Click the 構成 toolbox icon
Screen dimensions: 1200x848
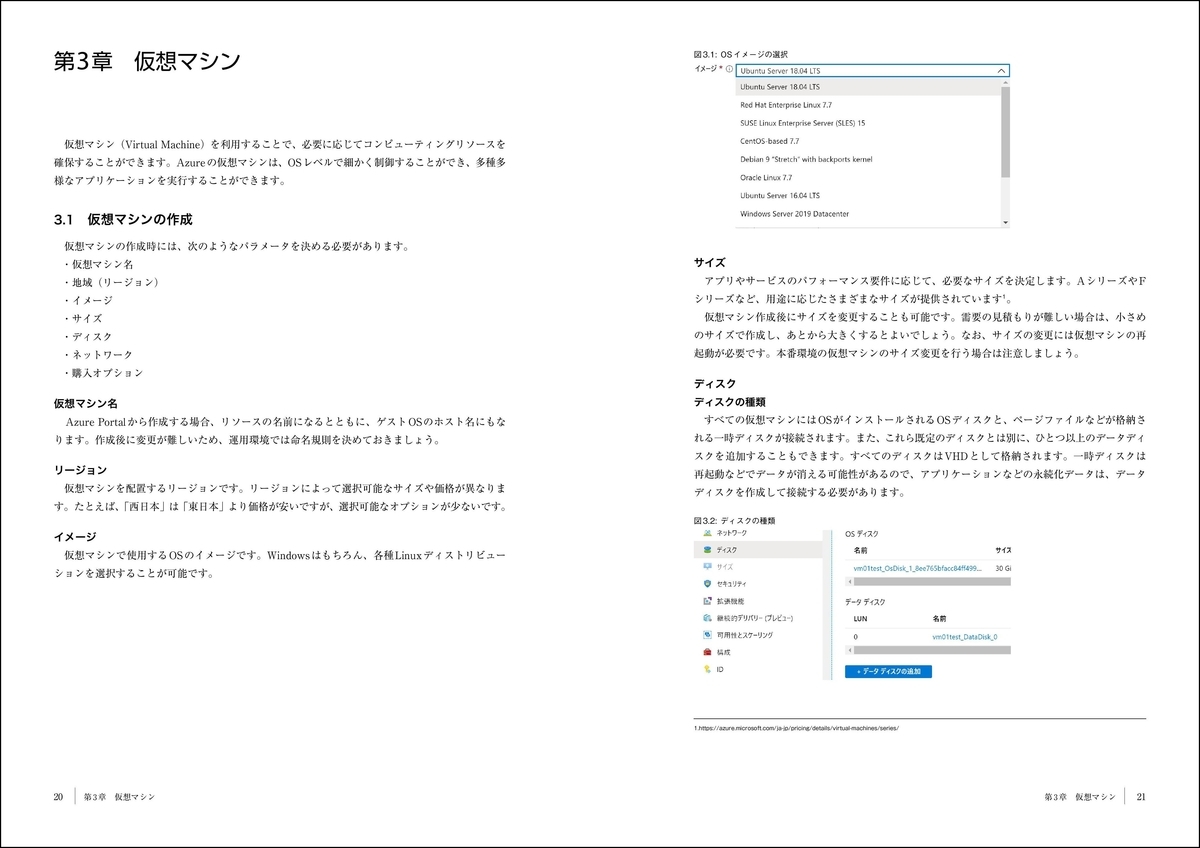click(707, 652)
